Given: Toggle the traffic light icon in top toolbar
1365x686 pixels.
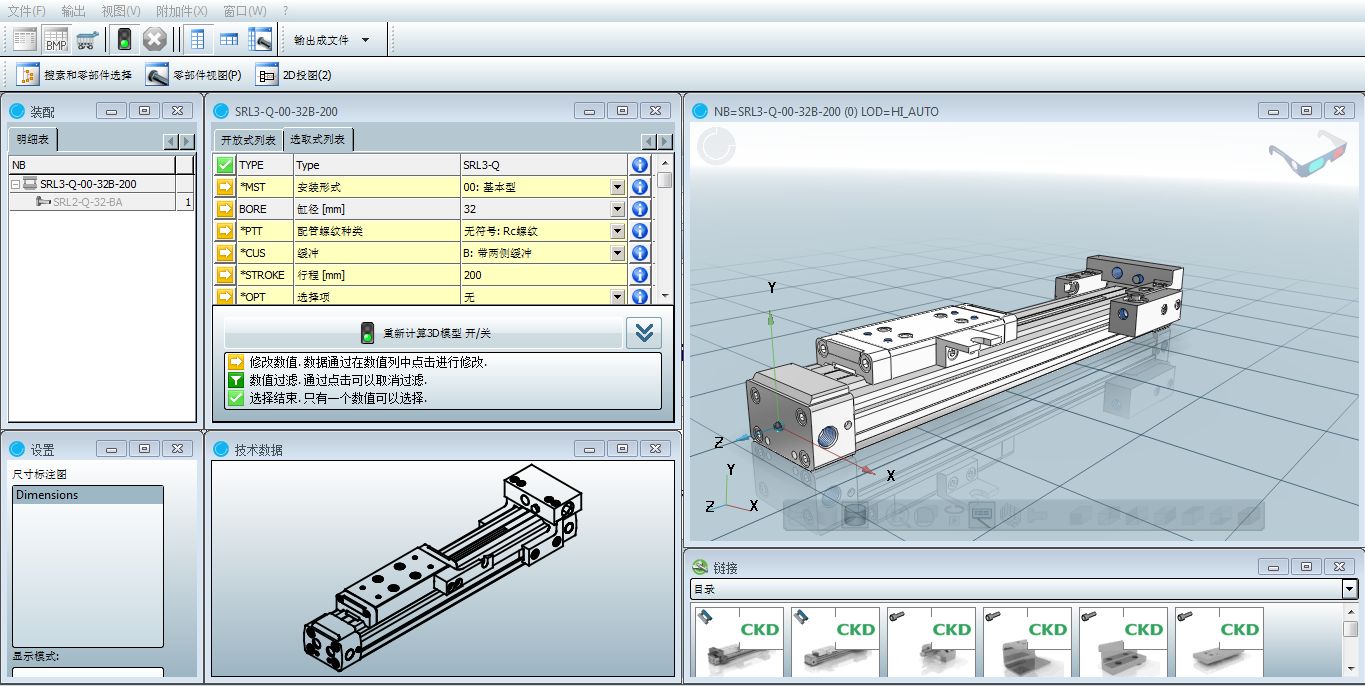Looking at the screenshot, I should pos(124,40).
